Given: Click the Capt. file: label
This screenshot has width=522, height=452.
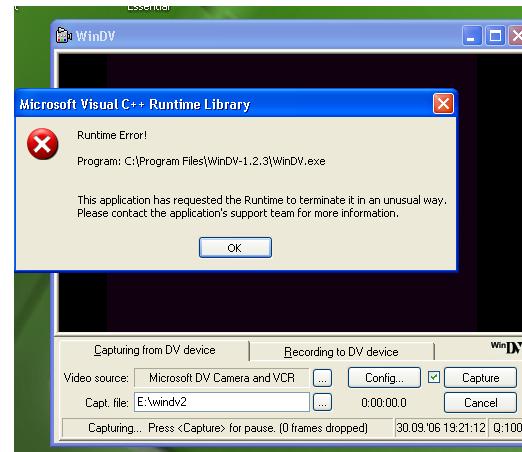Looking at the screenshot, I should [x=107, y=403].
